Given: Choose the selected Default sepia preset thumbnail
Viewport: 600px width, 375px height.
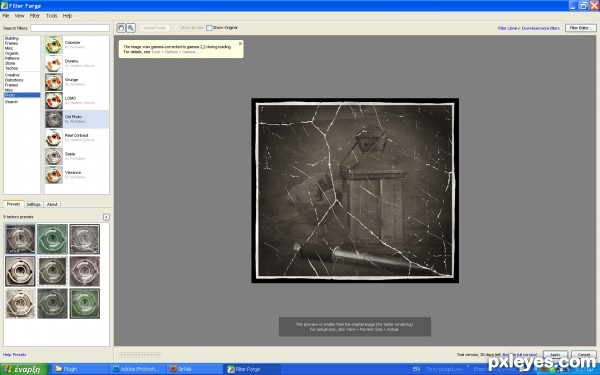Looking at the screenshot, I should (x=20, y=239).
